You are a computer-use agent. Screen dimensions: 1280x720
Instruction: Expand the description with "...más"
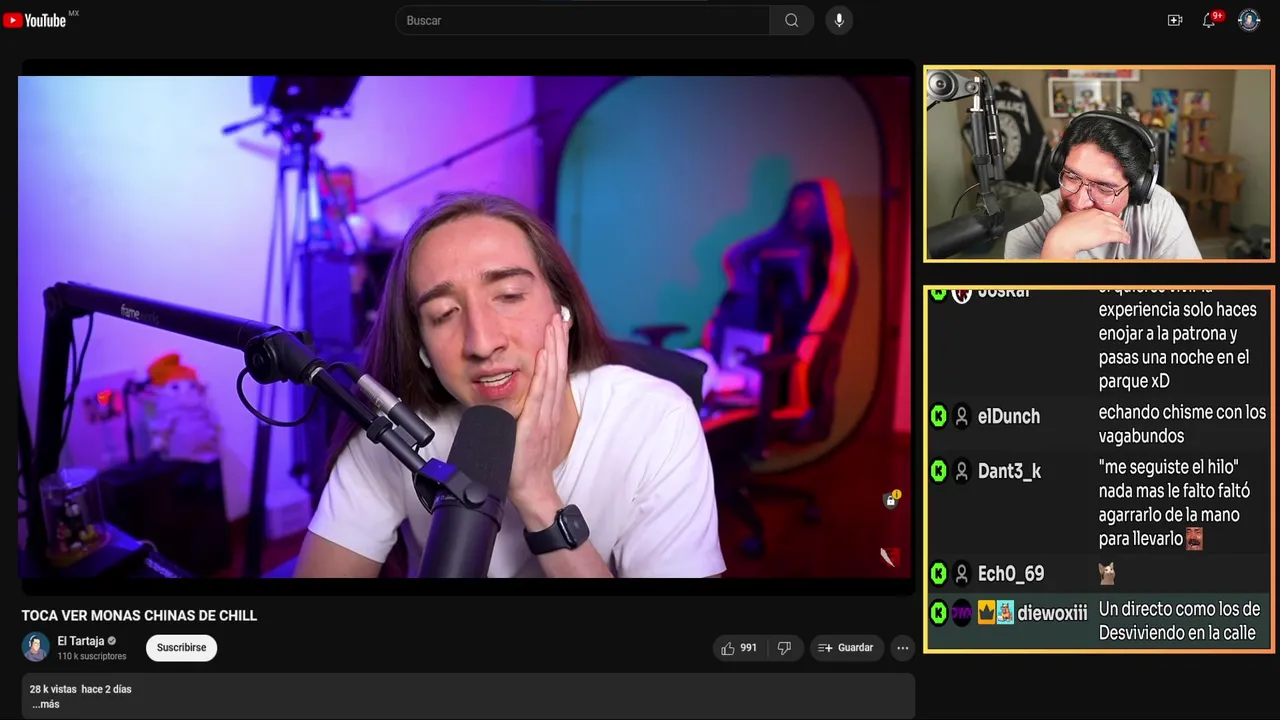click(x=45, y=704)
